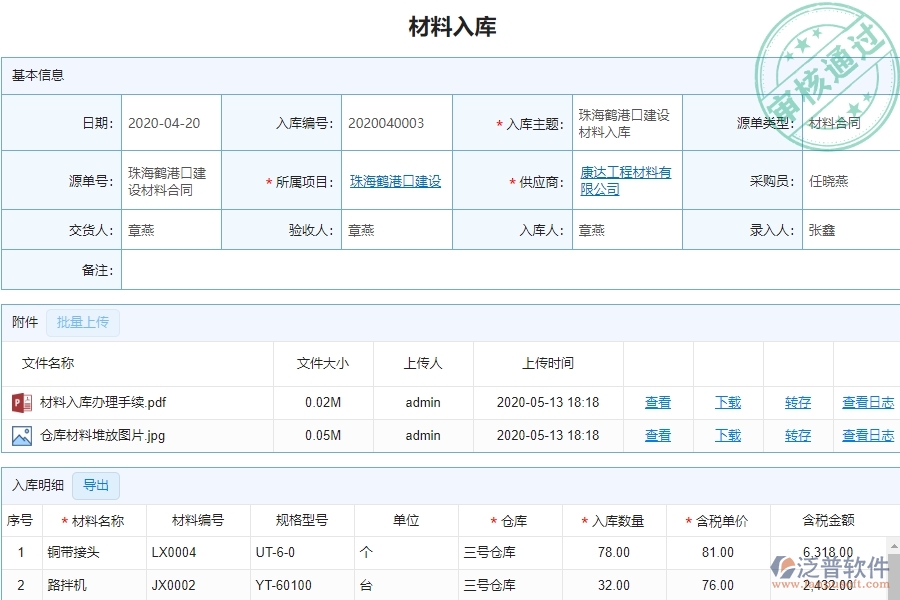Open 查看日志 for 材料入库办理手续.pdf
Image resolution: width=900 pixels, height=600 pixels.
[867, 402]
